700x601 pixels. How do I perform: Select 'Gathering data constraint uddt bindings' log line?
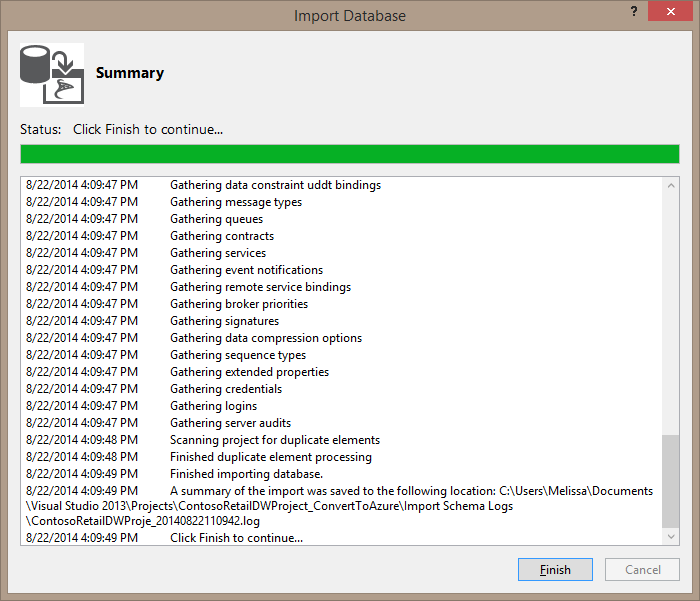203,185
